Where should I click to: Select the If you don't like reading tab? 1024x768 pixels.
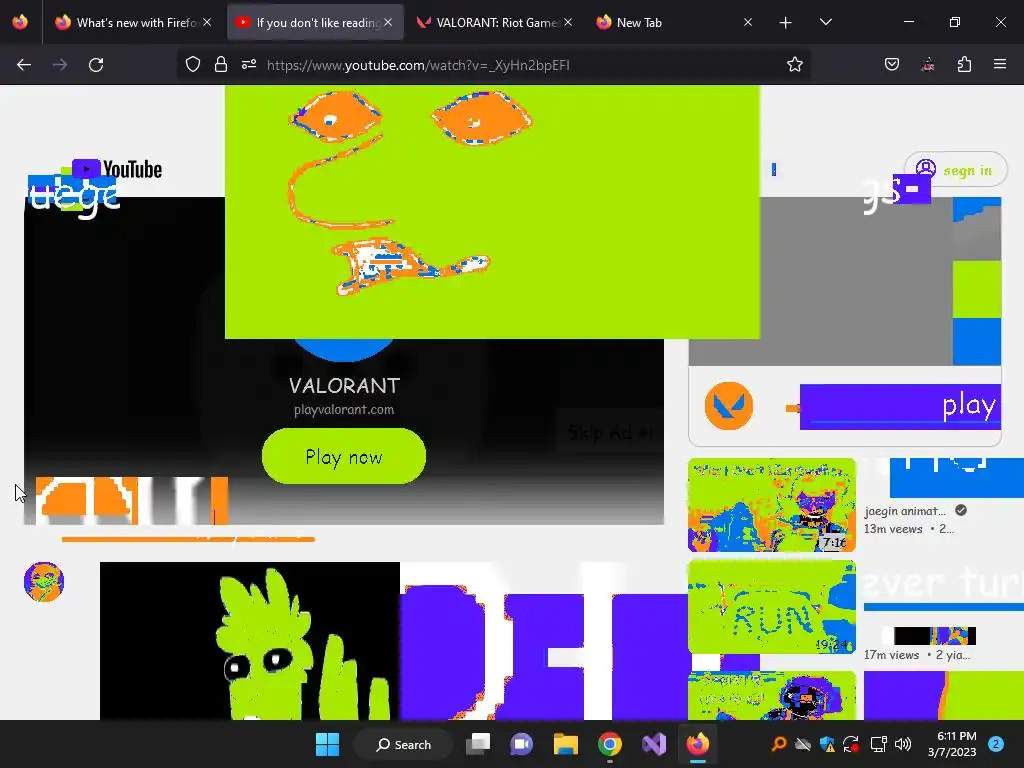click(315, 22)
